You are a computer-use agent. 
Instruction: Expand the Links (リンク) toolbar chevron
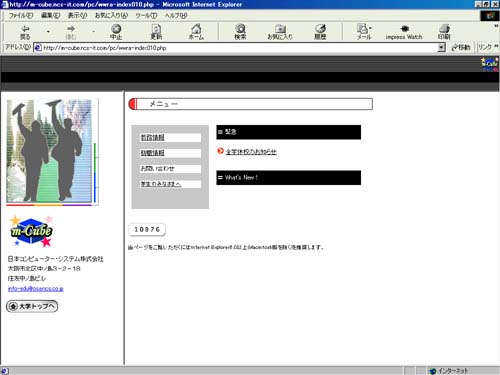pyautogui.click(x=496, y=47)
